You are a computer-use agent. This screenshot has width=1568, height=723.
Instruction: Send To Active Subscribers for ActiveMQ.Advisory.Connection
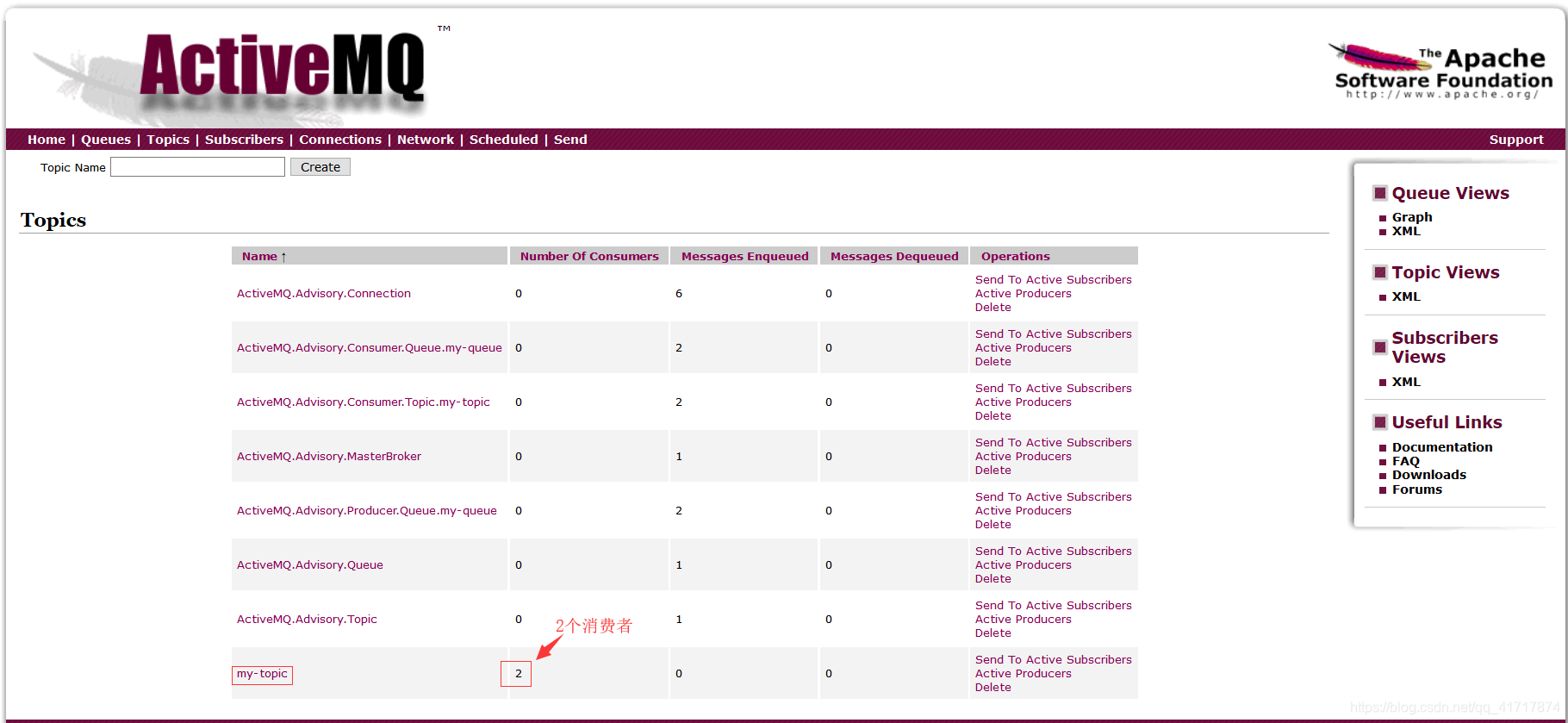1054,280
